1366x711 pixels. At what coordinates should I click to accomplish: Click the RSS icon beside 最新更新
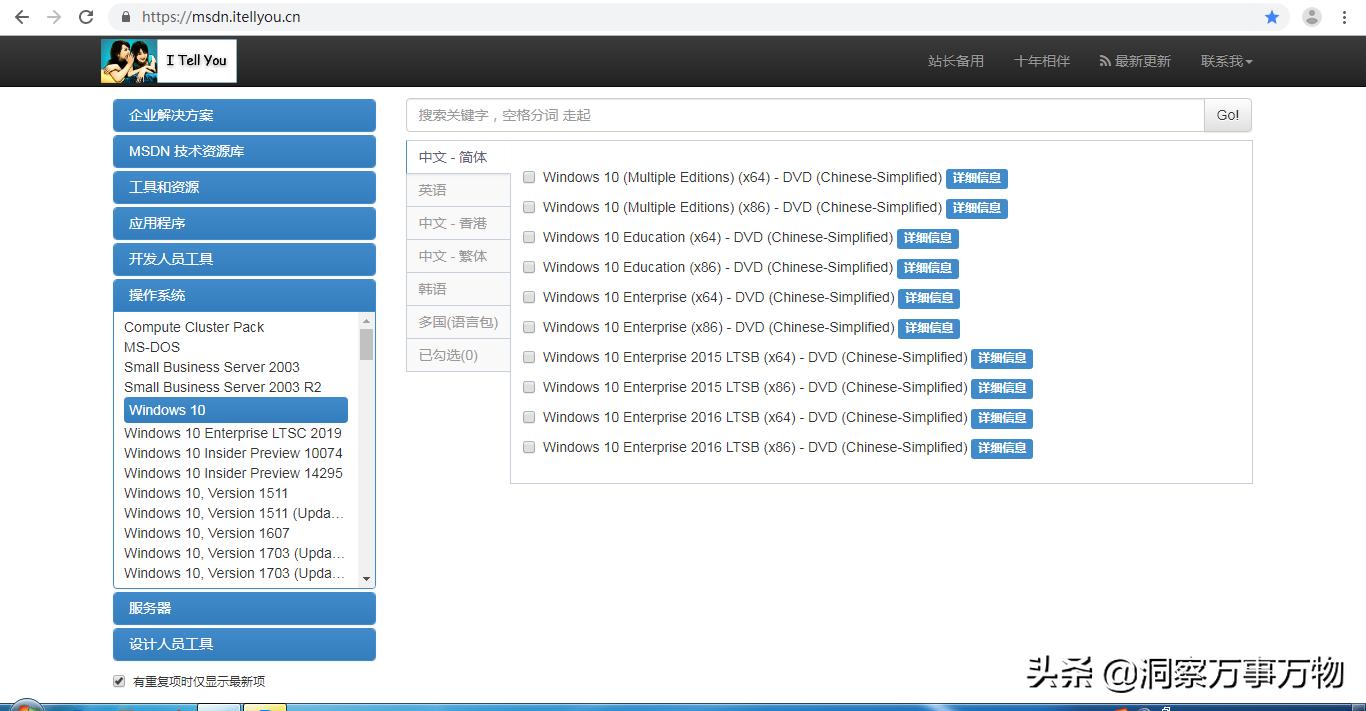coord(1104,60)
